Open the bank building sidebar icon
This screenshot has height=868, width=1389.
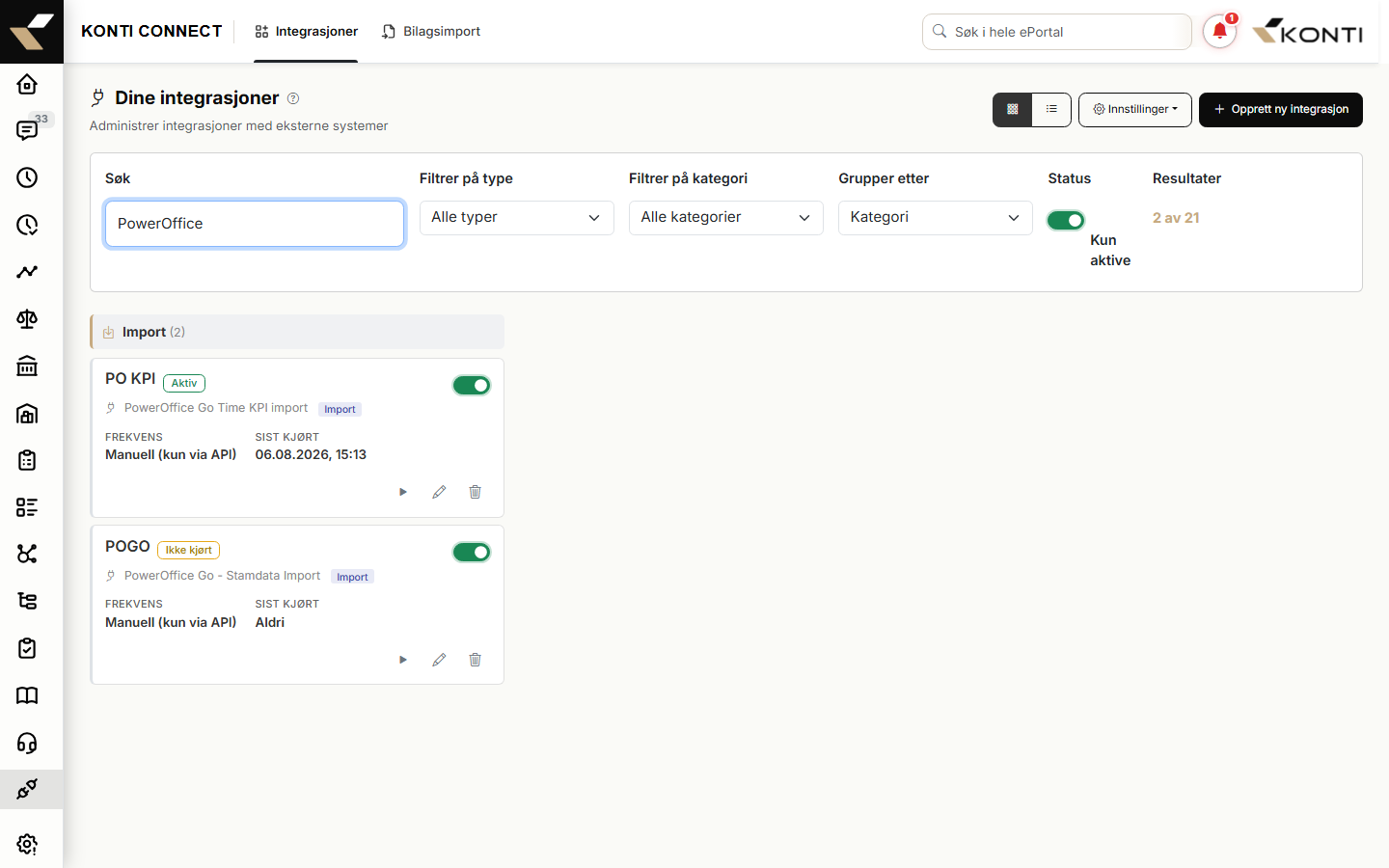[27, 366]
